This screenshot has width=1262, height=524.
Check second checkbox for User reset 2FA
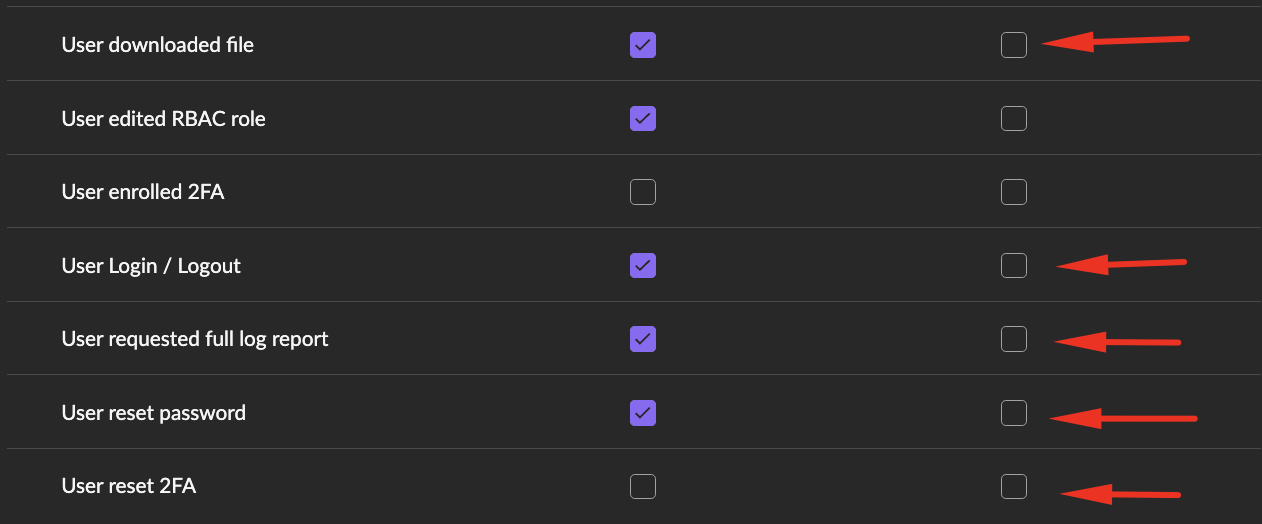(1014, 487)
